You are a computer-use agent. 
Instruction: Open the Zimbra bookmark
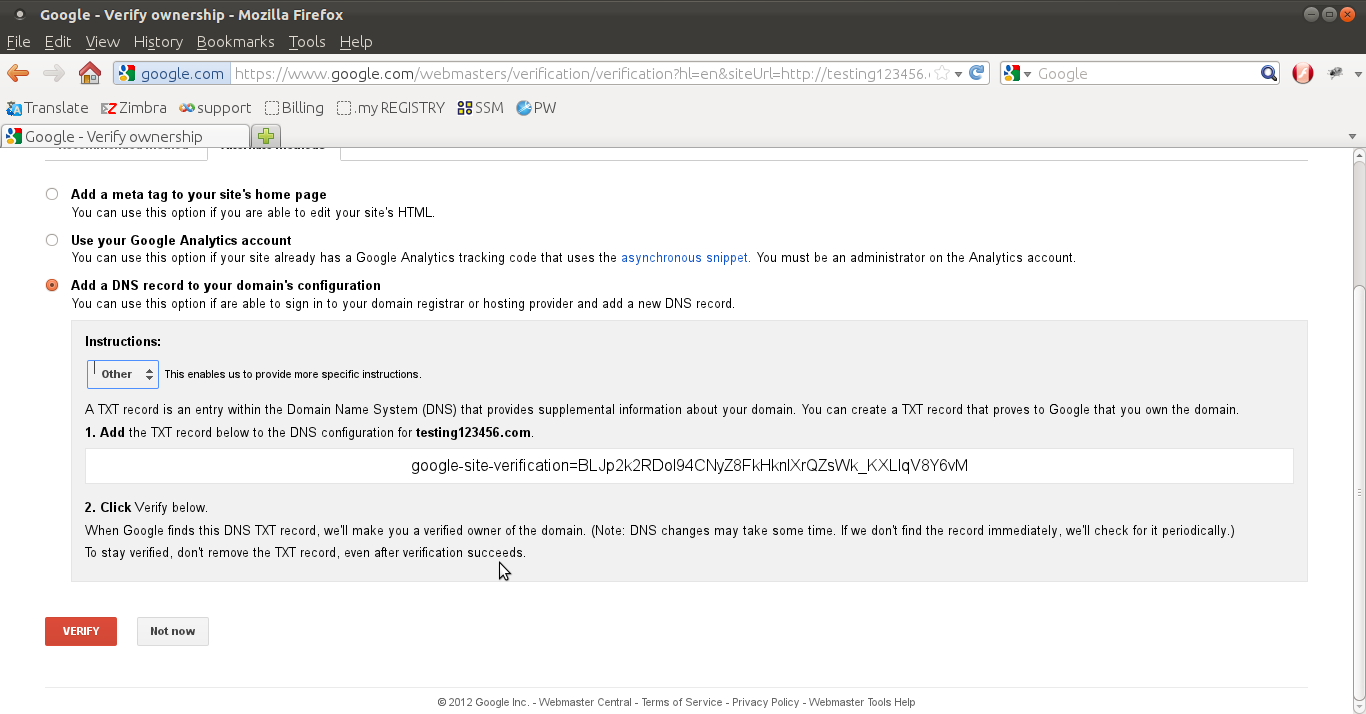tap(133, 108)
